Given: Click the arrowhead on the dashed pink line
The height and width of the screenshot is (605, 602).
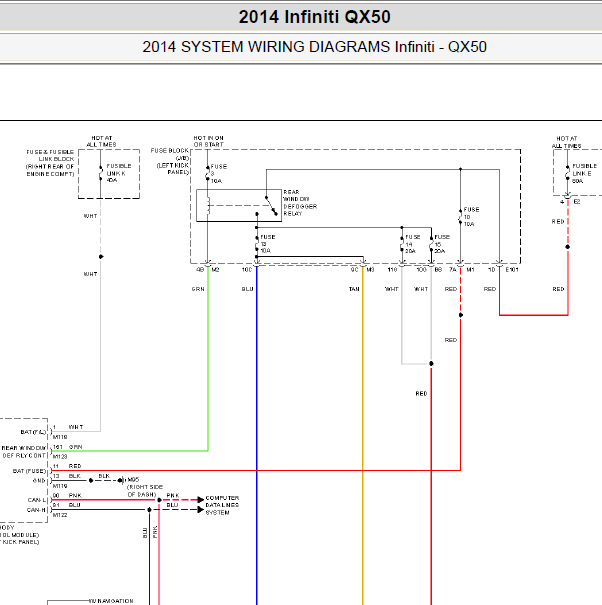Looking at the screenshot, I should tap(201, 500).
